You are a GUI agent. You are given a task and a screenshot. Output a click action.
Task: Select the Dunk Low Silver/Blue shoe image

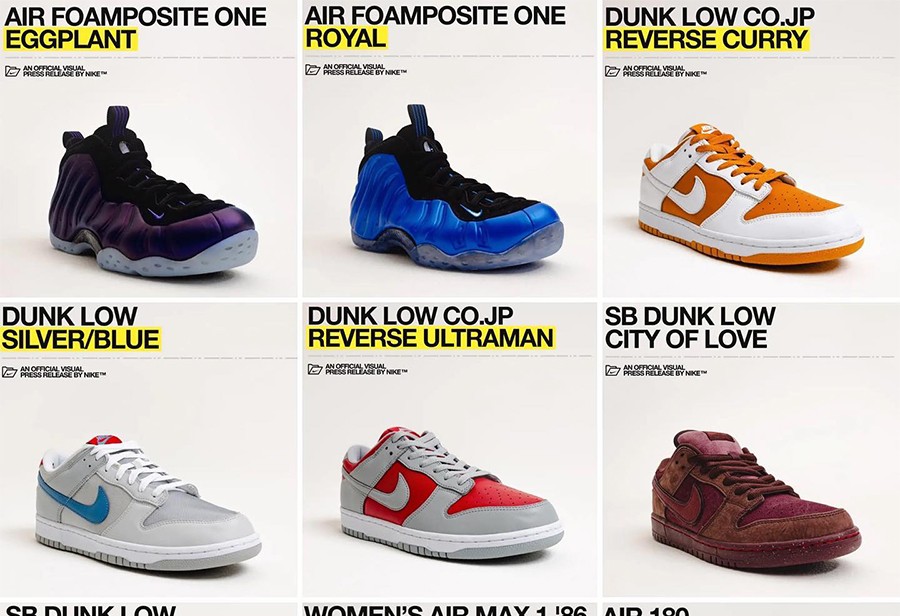coord(148,503)
